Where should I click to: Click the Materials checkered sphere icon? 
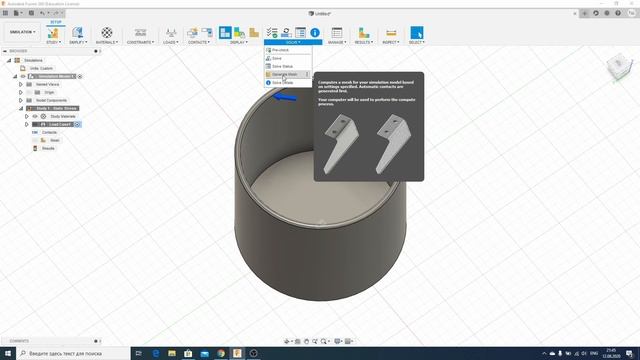(107, 32)
